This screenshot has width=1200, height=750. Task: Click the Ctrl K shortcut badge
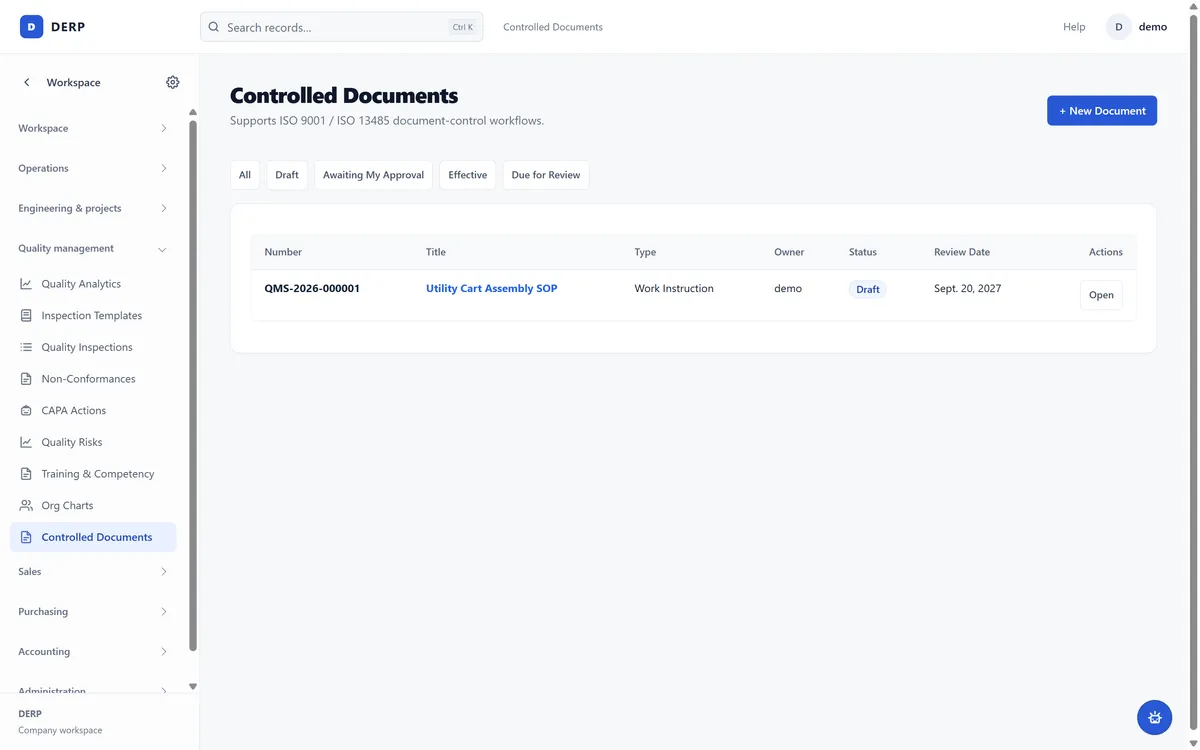[x=463, y=27]
